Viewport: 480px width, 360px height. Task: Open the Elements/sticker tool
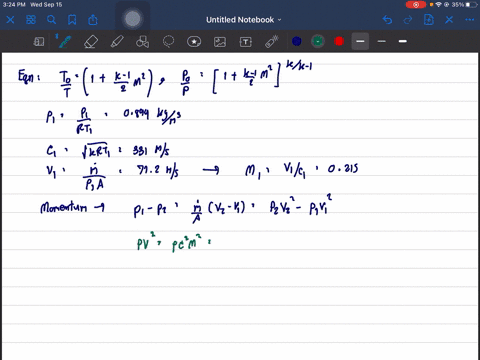[194, 42]
